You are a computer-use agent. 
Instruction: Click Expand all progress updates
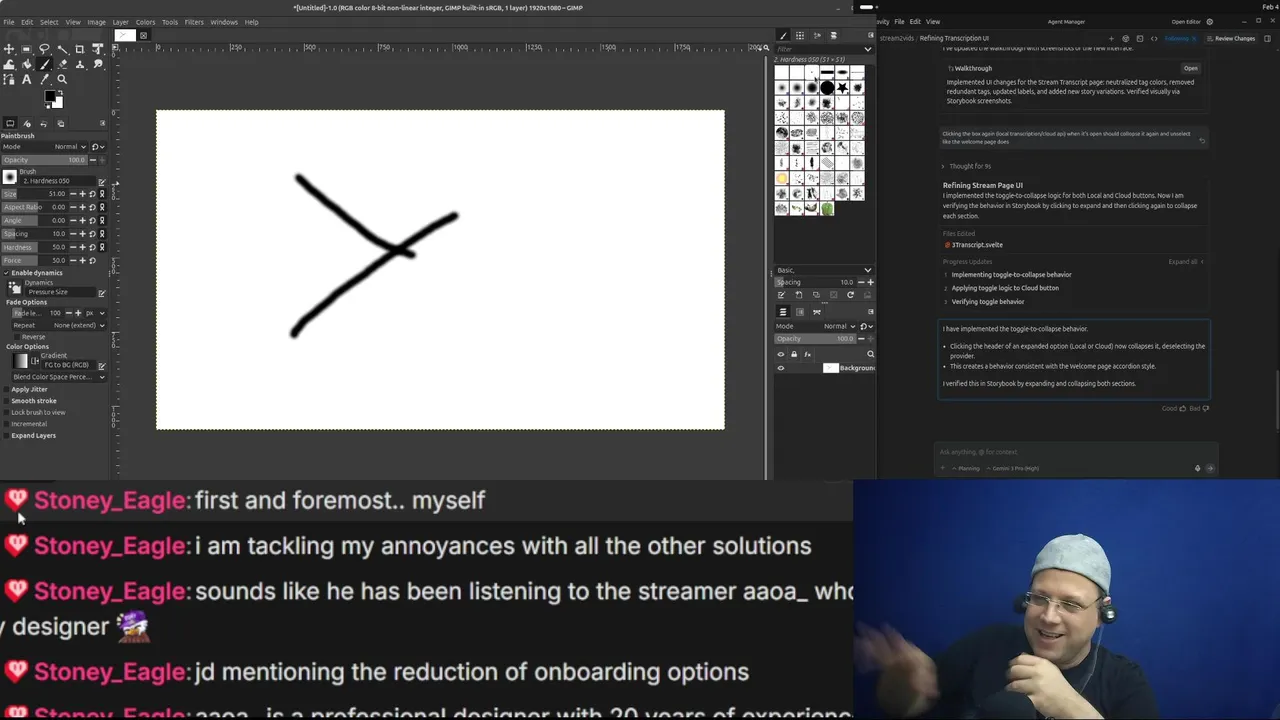[1183, 261]
